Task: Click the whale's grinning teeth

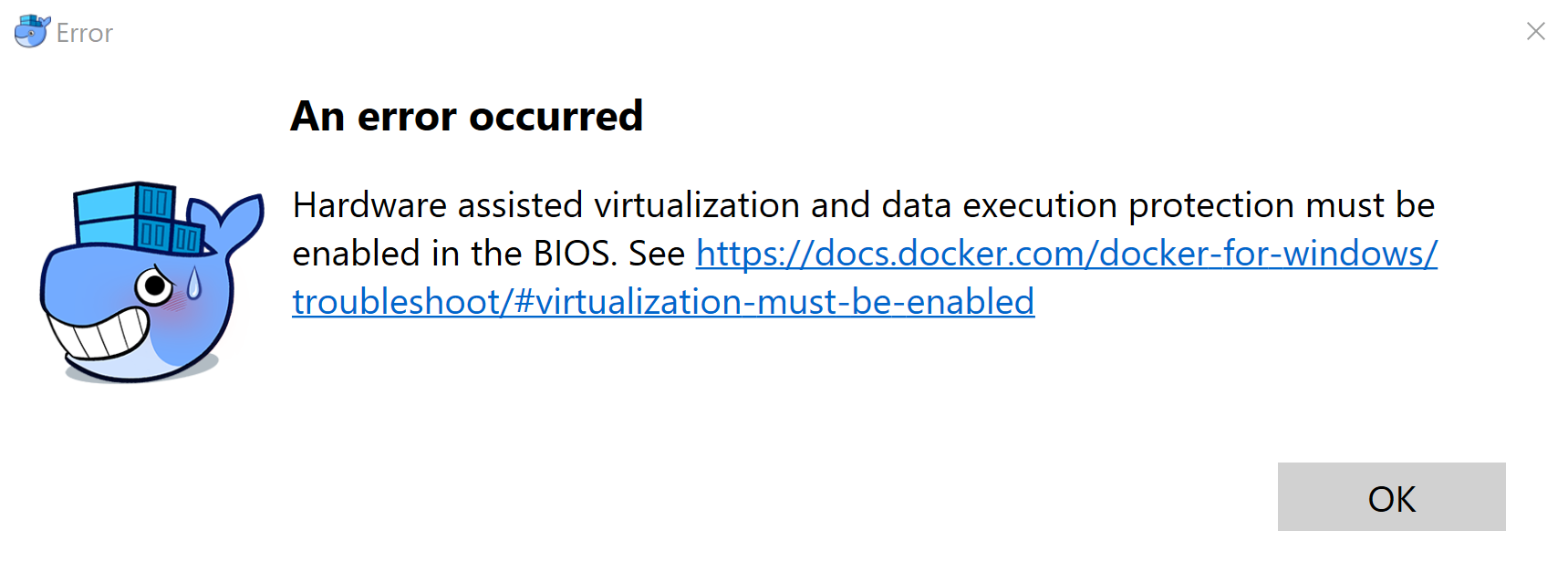Action: click(x=102, y=333)
